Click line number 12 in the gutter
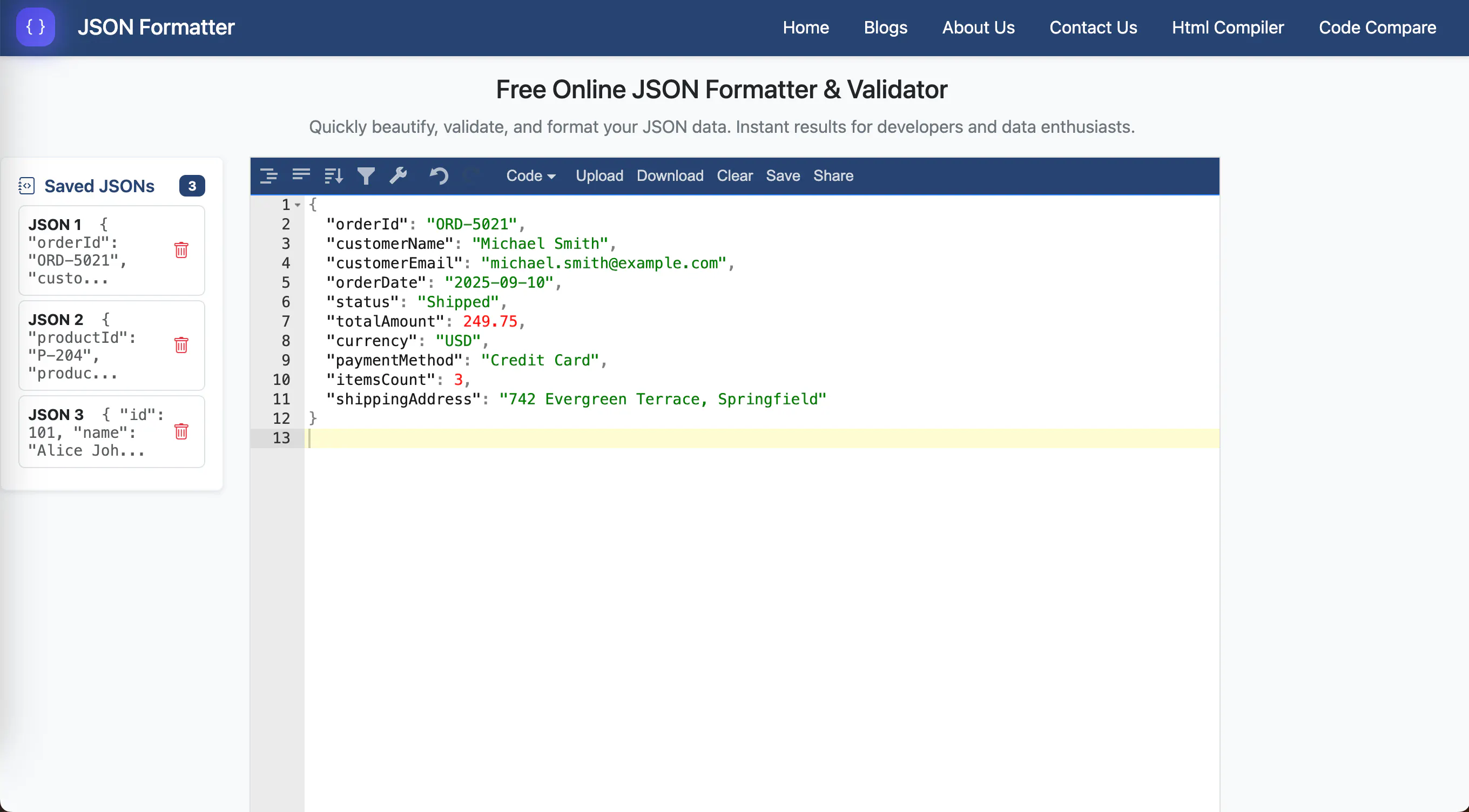This screenshot has height=812, width=1469. tap(281, 418)
